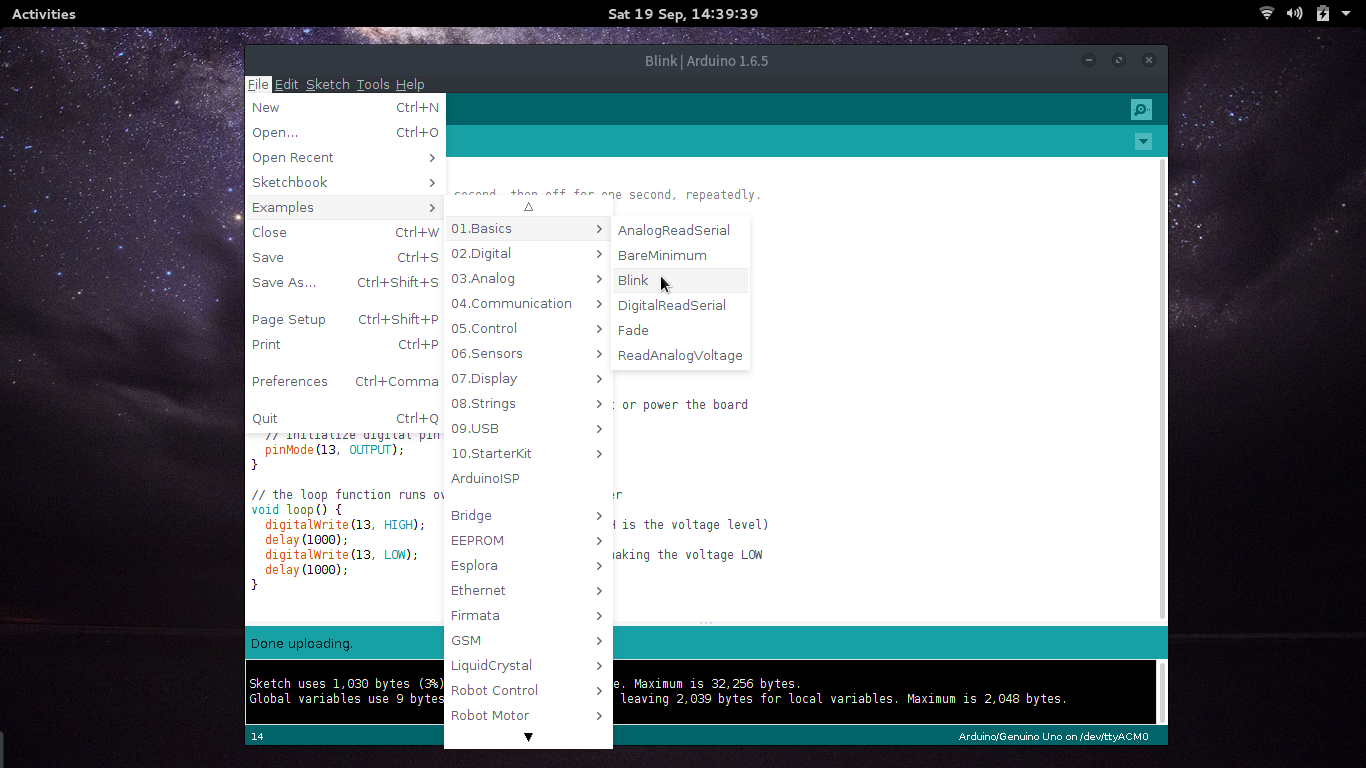Click the 'Done uploading.' status message
This screenshot has height=768, width=1366.
(302, 644)
